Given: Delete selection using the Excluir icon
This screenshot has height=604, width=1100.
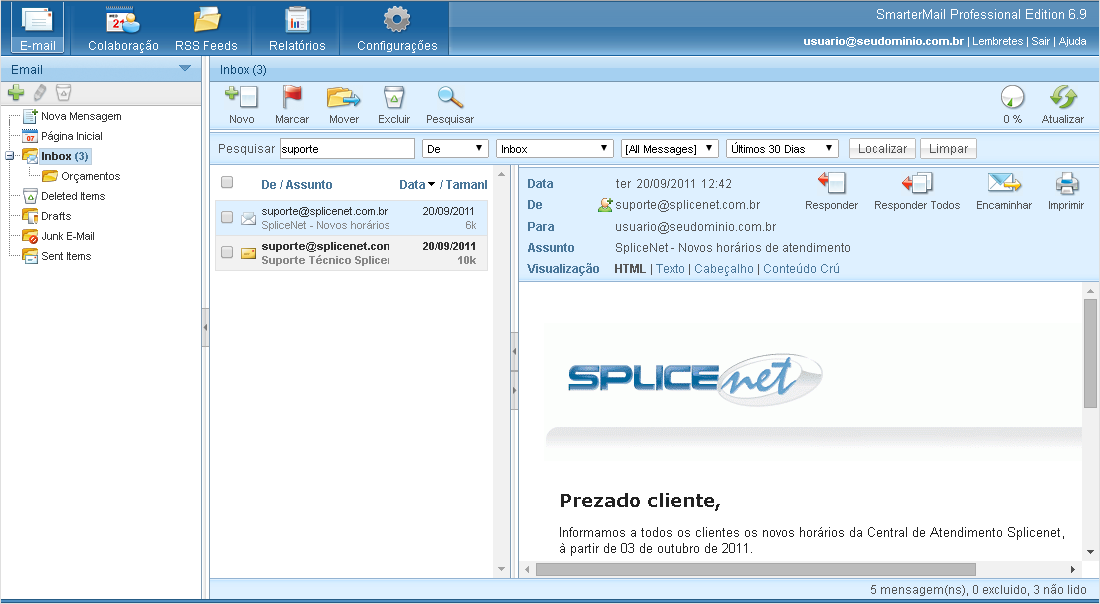Looking at the screenshot, I should pyautogui.click(x=394, y=98).
